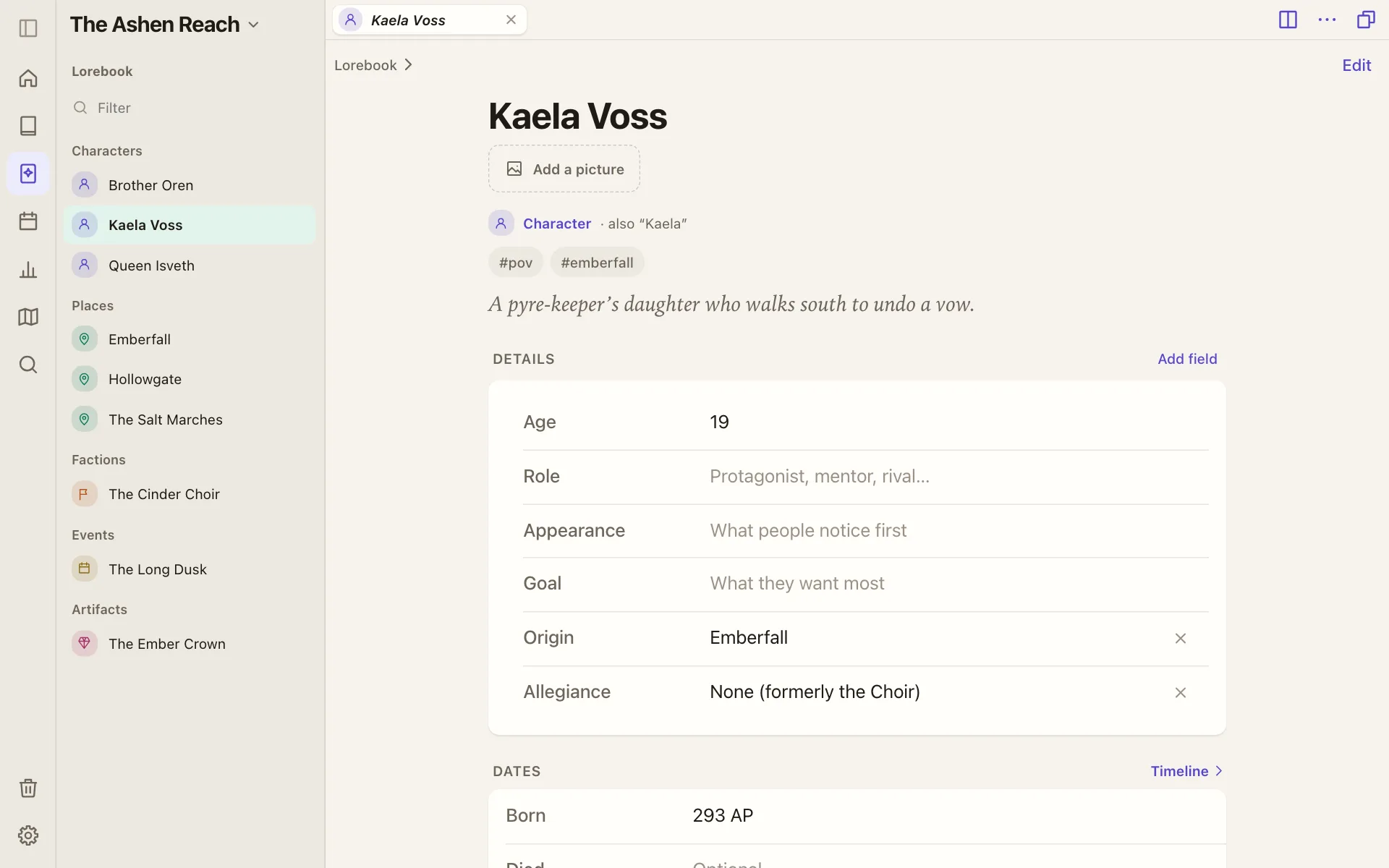Open the Home icon in rail

(28, 78)
